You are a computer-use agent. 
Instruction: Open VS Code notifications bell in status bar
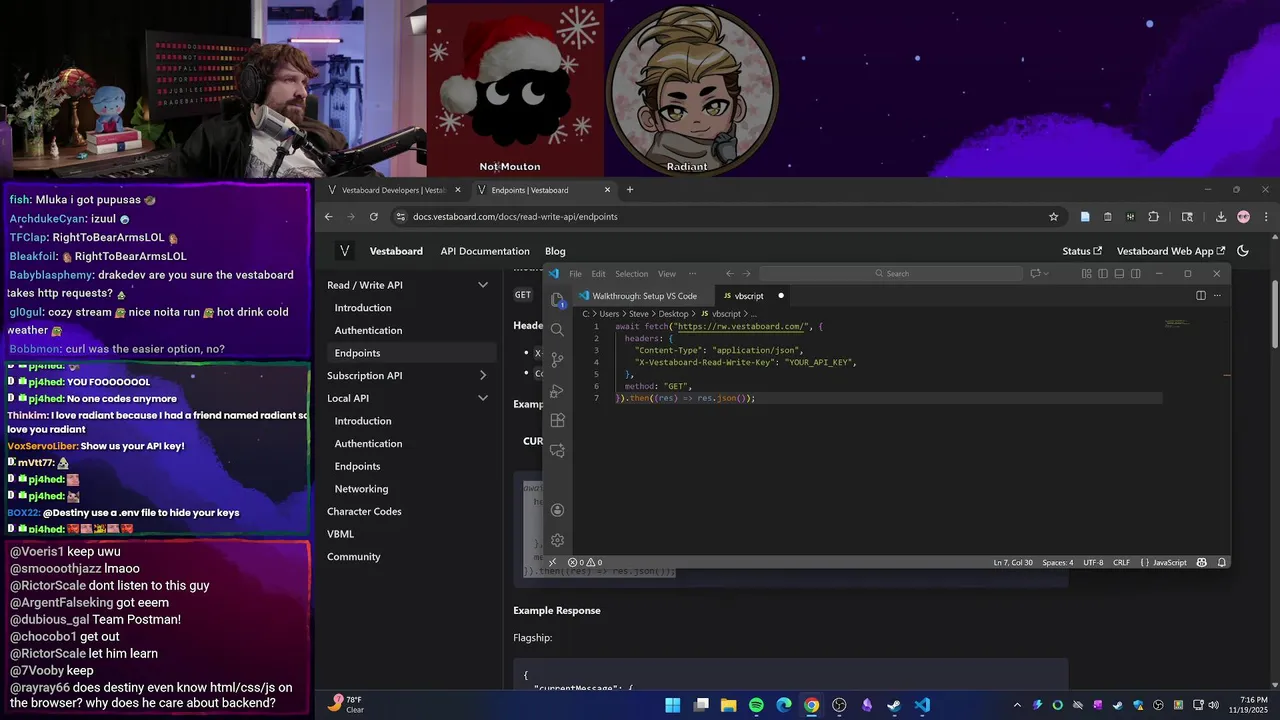point(1222,562)
